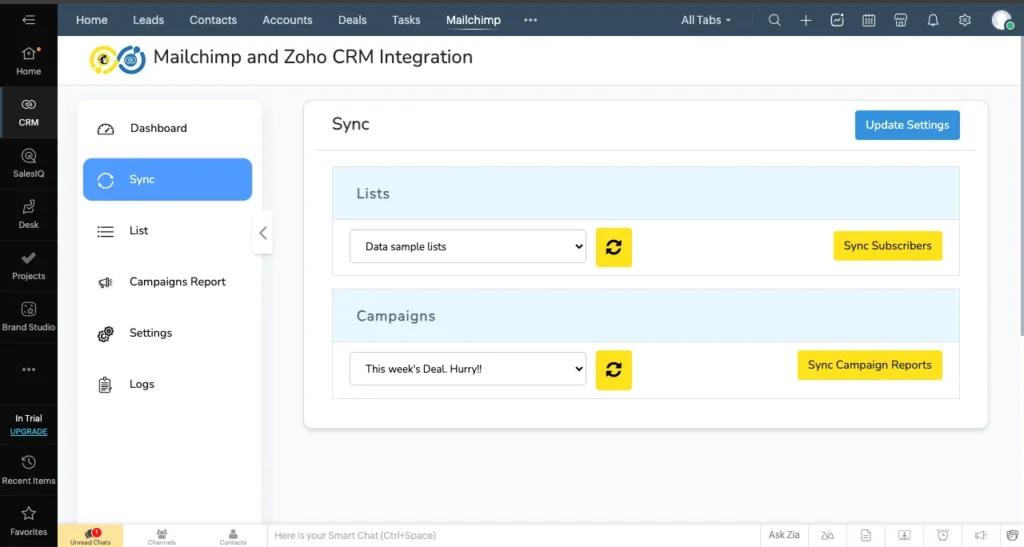Open the megaphone announcements icon in the bottom bar
Screen dimensions: 1024x547
click(x=981, y=535)
